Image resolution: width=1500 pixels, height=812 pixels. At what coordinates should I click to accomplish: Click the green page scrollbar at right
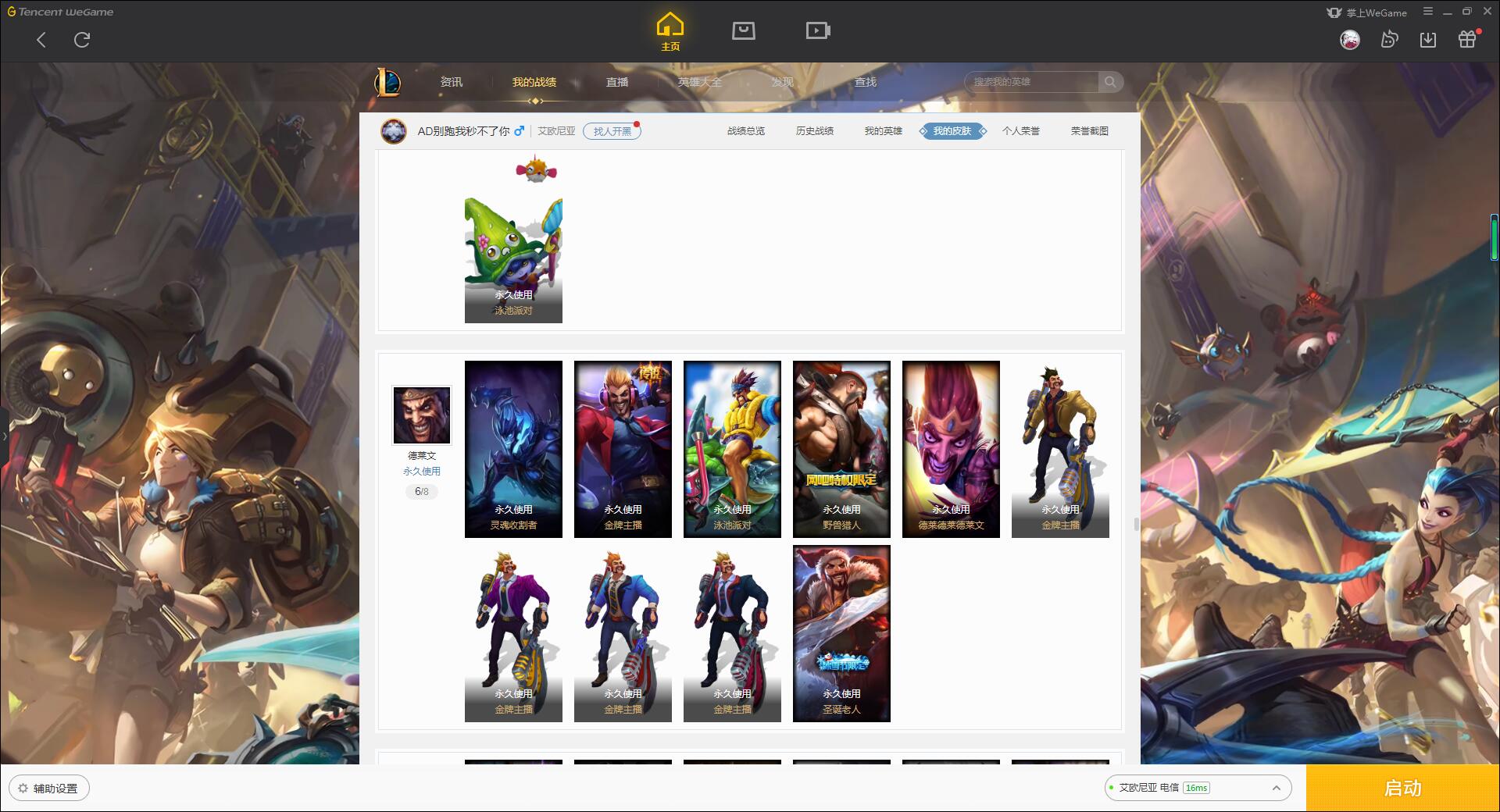(x=1495, y=237)
